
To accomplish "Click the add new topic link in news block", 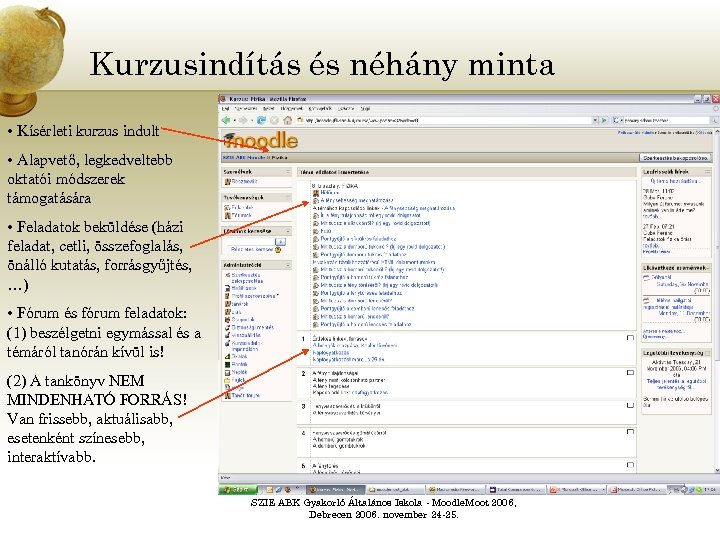I will 674,181.
